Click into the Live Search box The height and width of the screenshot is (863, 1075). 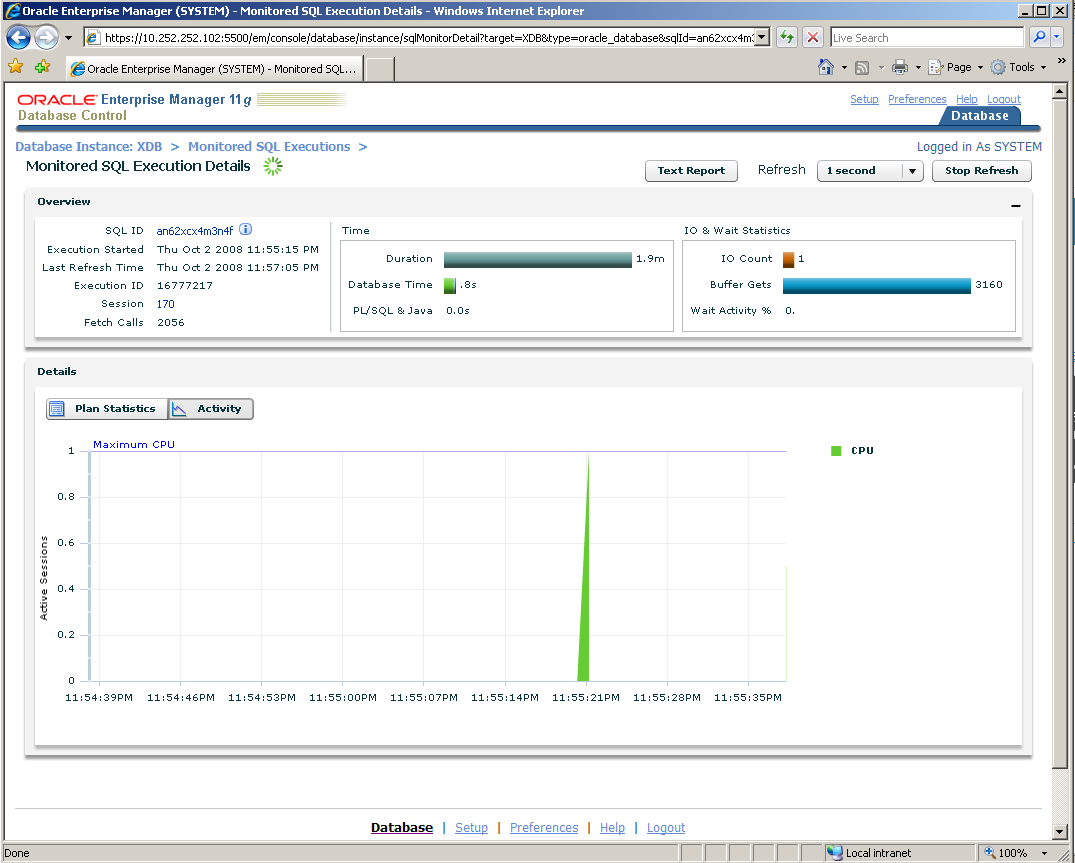(926, 38)
